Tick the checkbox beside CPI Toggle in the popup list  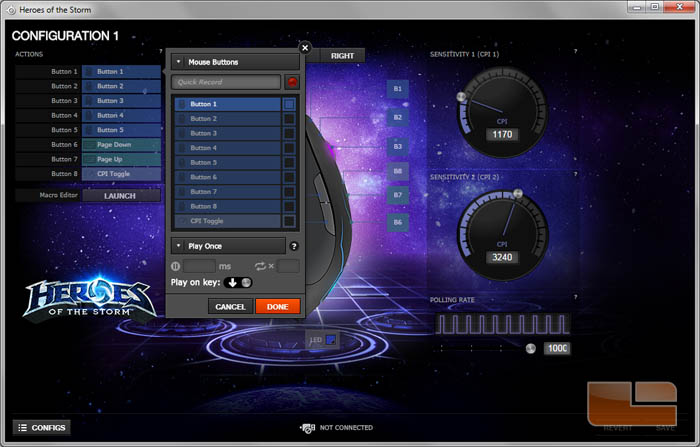289,221
